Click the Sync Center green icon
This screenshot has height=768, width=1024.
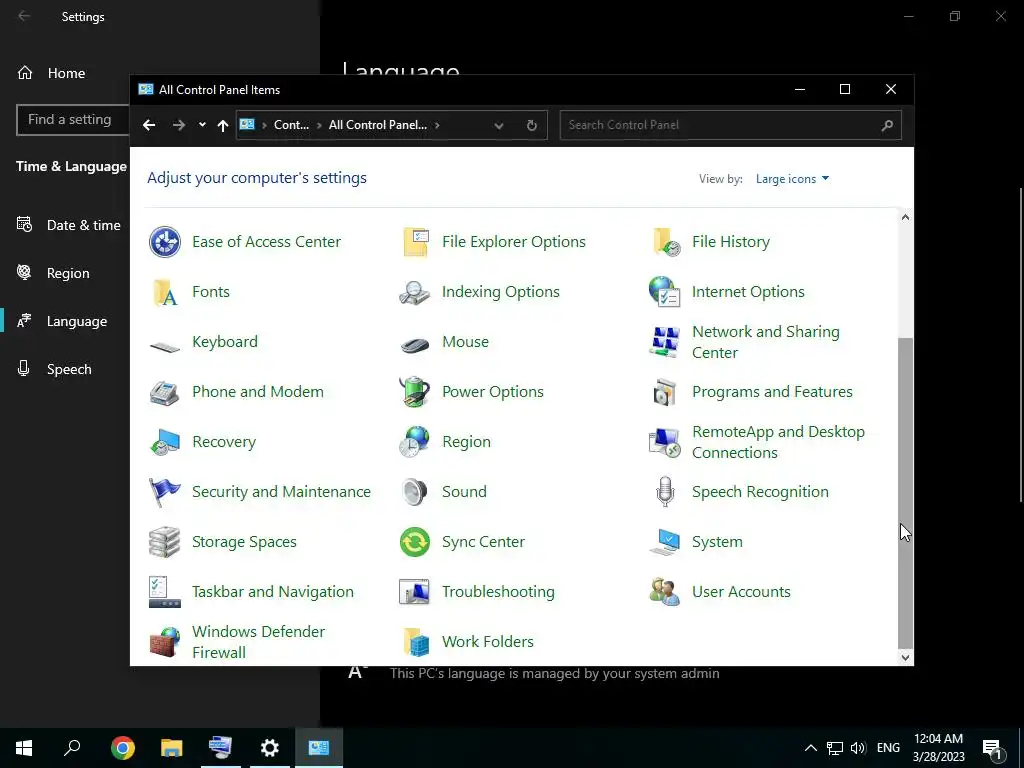415,542
